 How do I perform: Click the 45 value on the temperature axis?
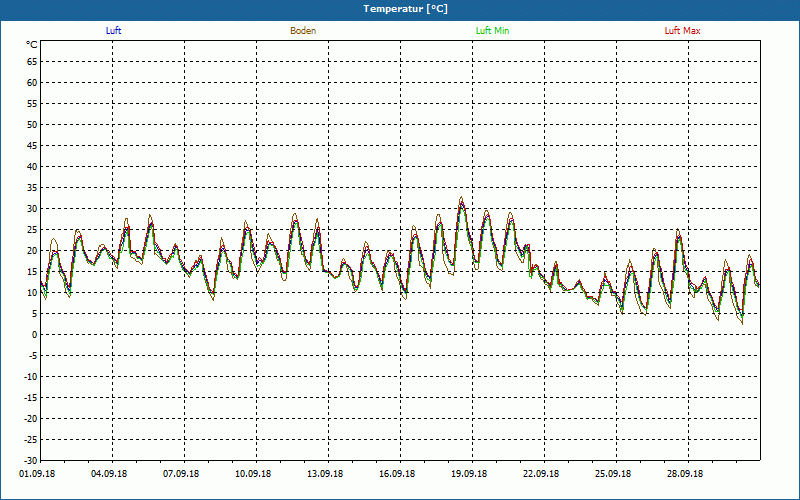[32, 146]
